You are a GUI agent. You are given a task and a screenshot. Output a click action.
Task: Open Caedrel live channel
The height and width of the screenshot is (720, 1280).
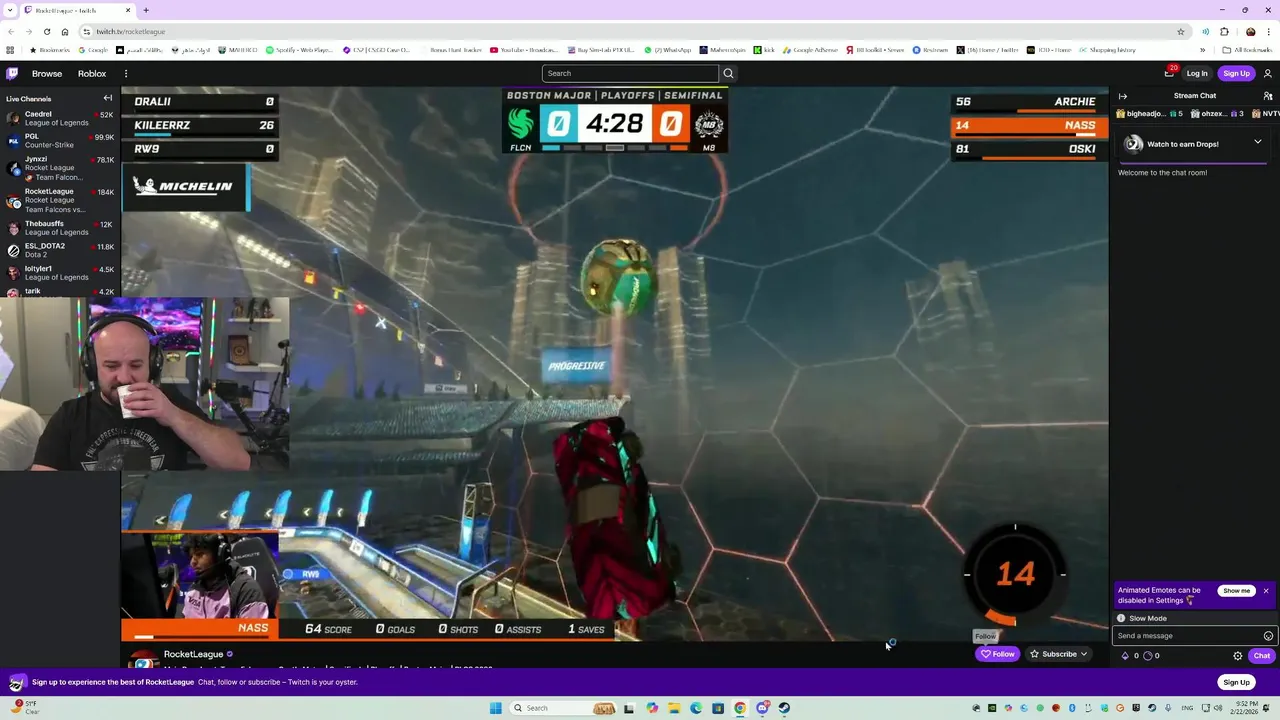coord(60,118)
